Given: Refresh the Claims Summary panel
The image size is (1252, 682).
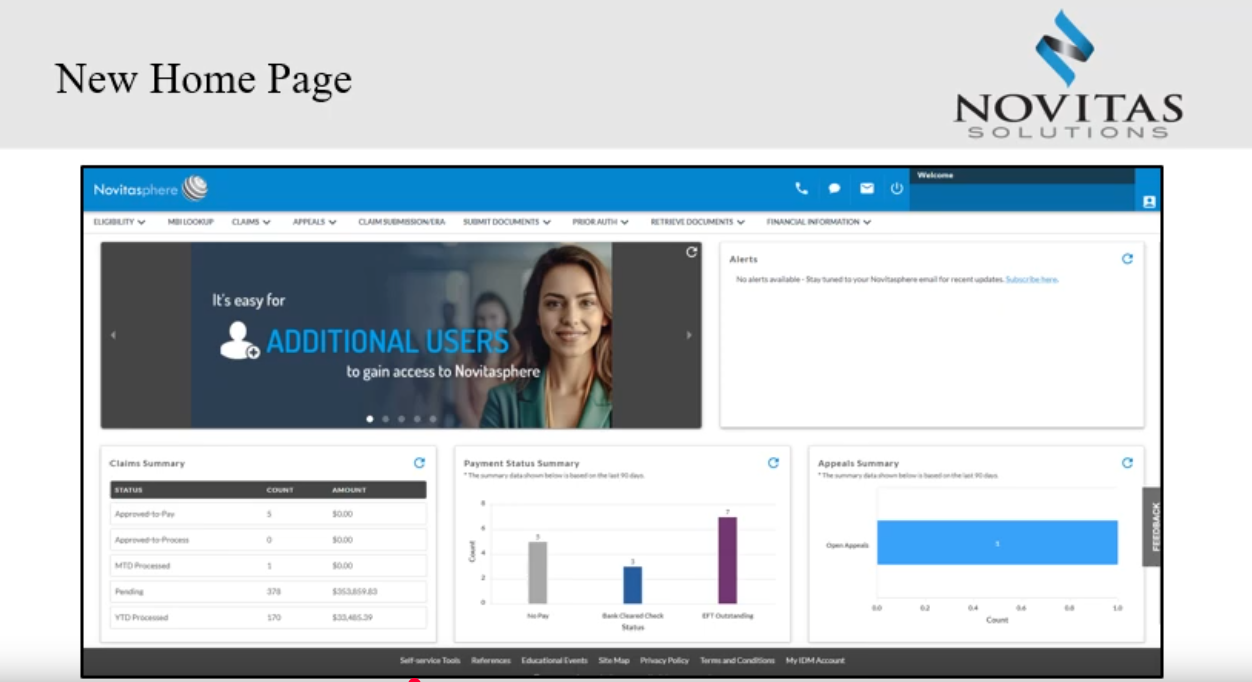Looking at the screenshot, I should (x=419, y=463).
